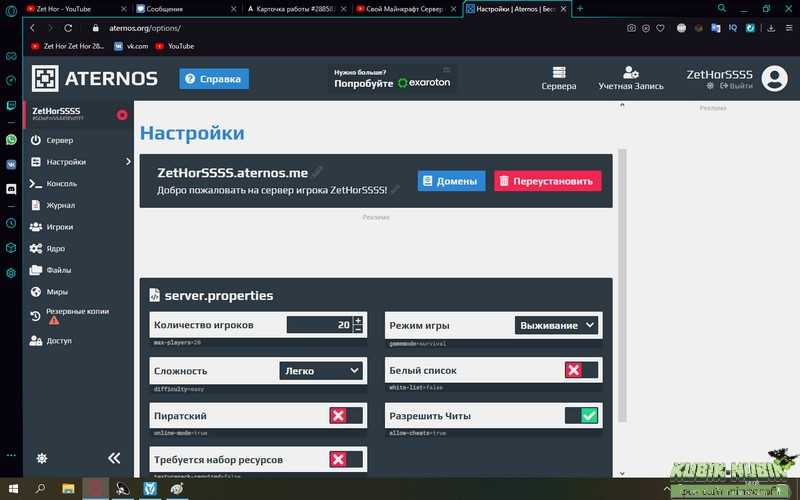Open VK messenger in the Opera GX sidebar
Image resolution: width=800 pixels, height=500 pixels.
[11, 164]
